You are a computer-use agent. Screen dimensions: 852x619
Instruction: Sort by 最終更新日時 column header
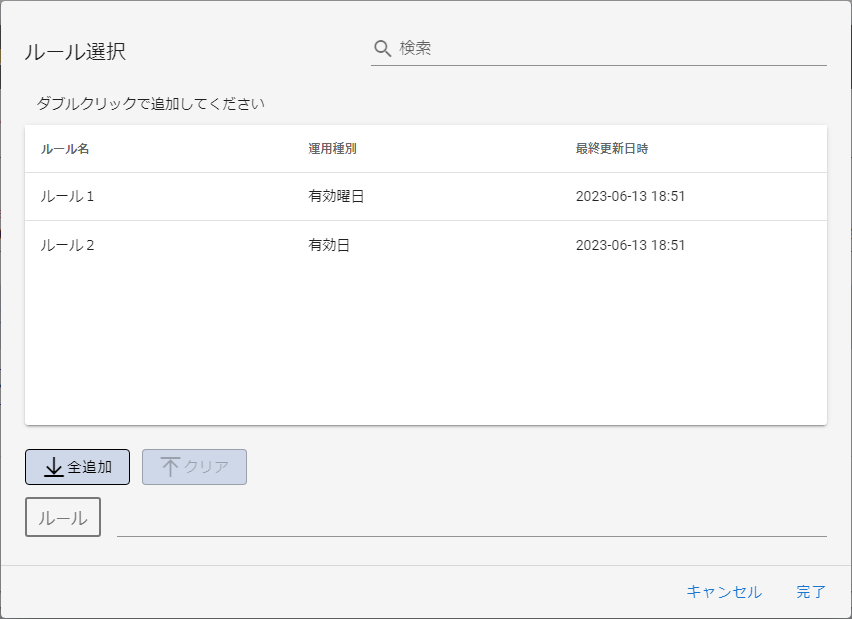click(x=611, y=149)
